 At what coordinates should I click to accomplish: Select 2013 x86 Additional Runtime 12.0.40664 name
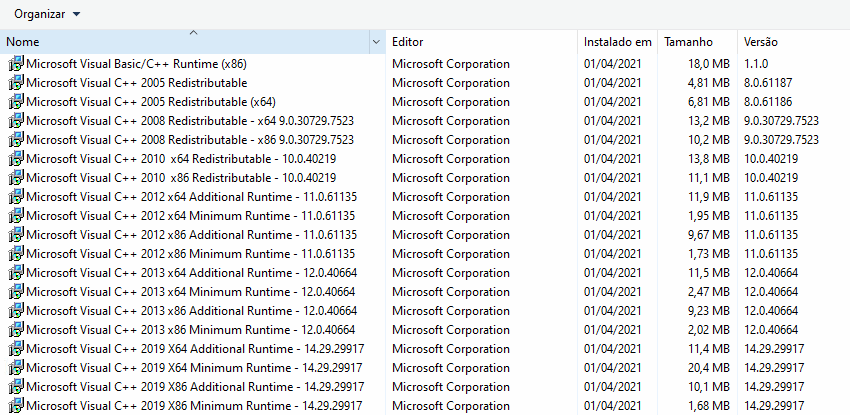pos(191,311)
